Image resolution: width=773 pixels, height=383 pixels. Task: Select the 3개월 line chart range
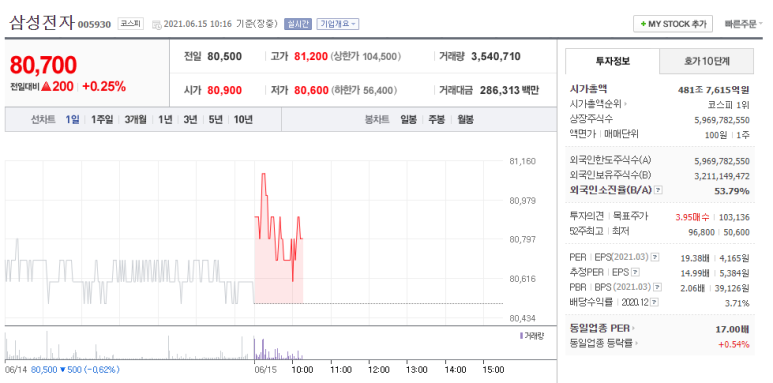pyautogui.click(x=136, y=120)
